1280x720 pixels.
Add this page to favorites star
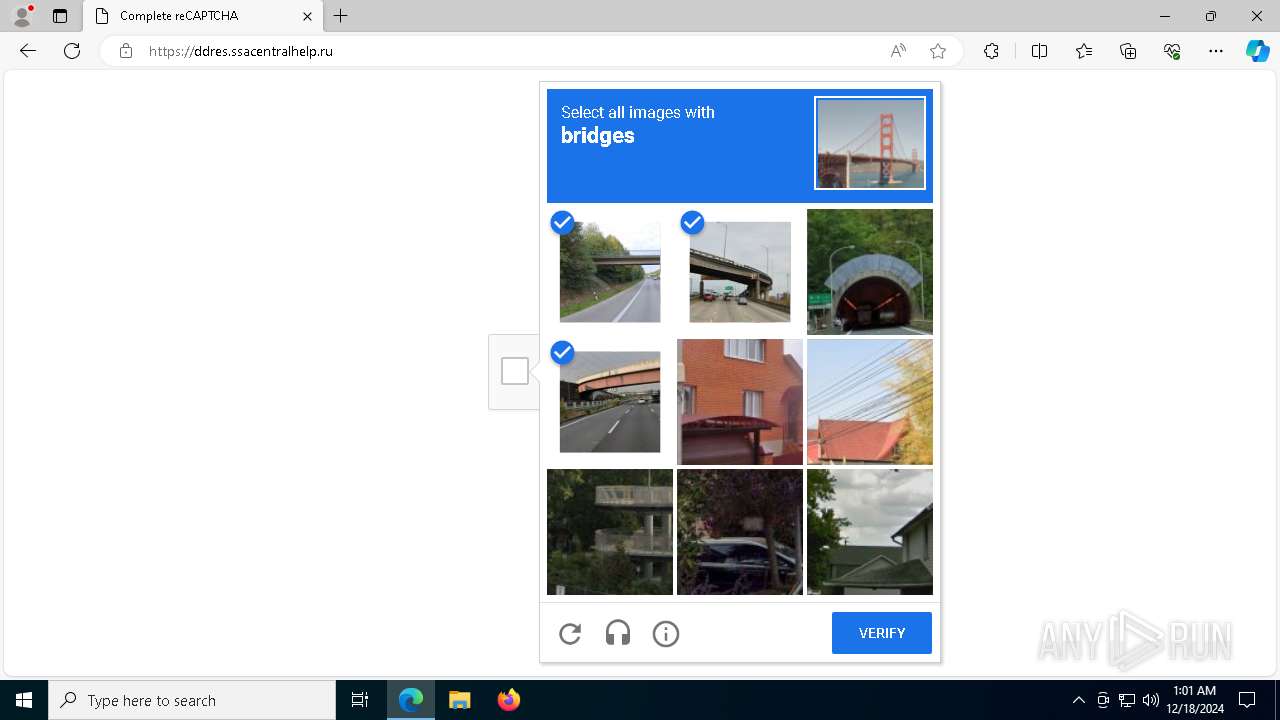pos(938,51)
